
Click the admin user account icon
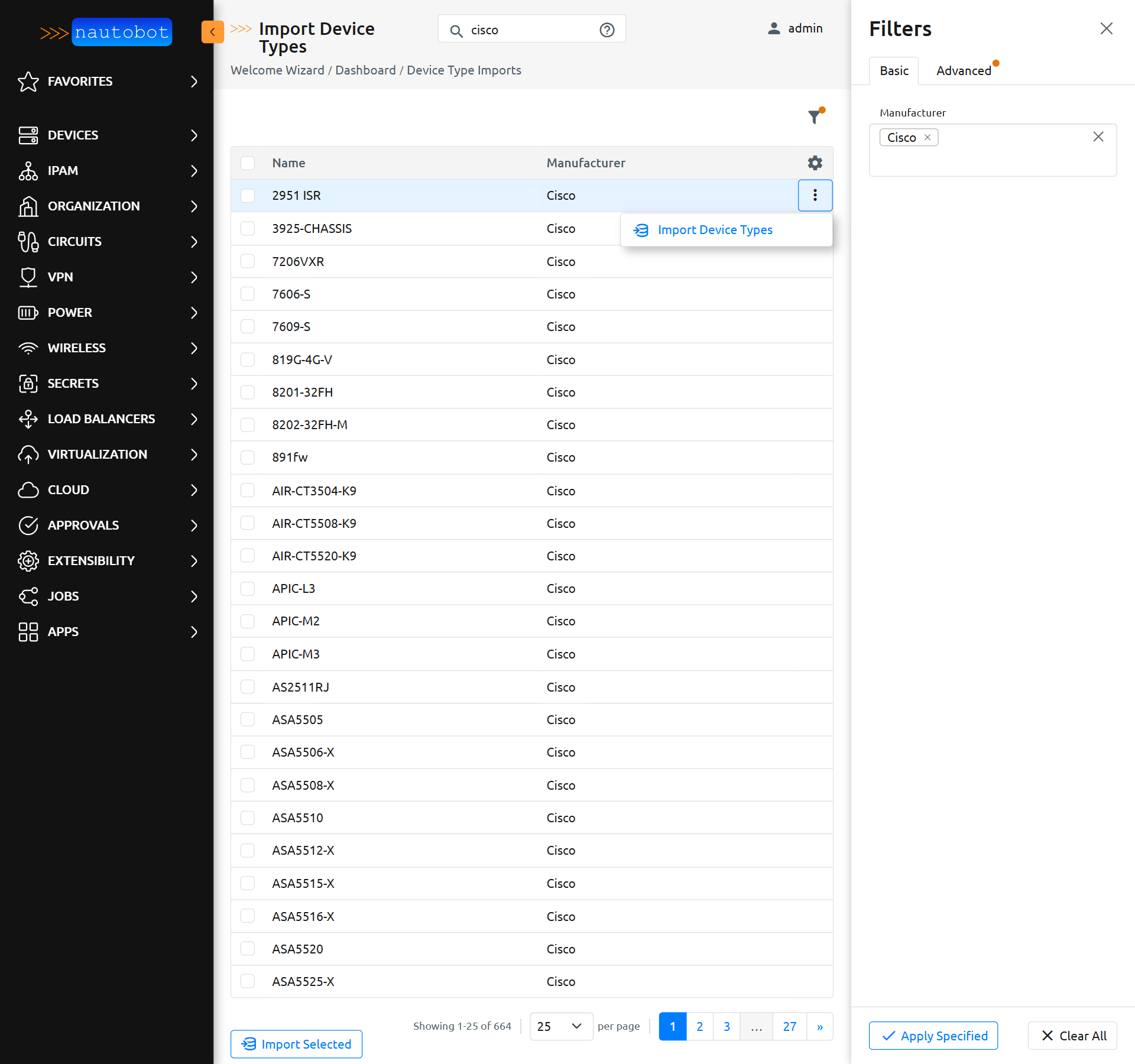pos(773,28)
